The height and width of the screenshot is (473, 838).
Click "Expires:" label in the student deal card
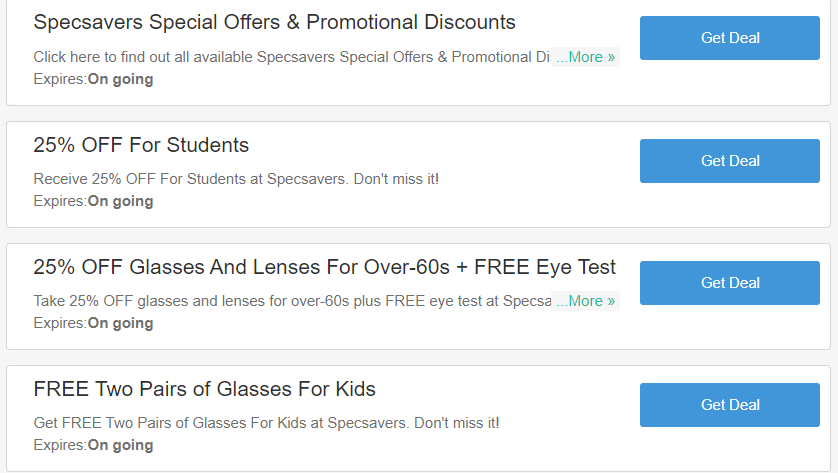tap(60, 201)
